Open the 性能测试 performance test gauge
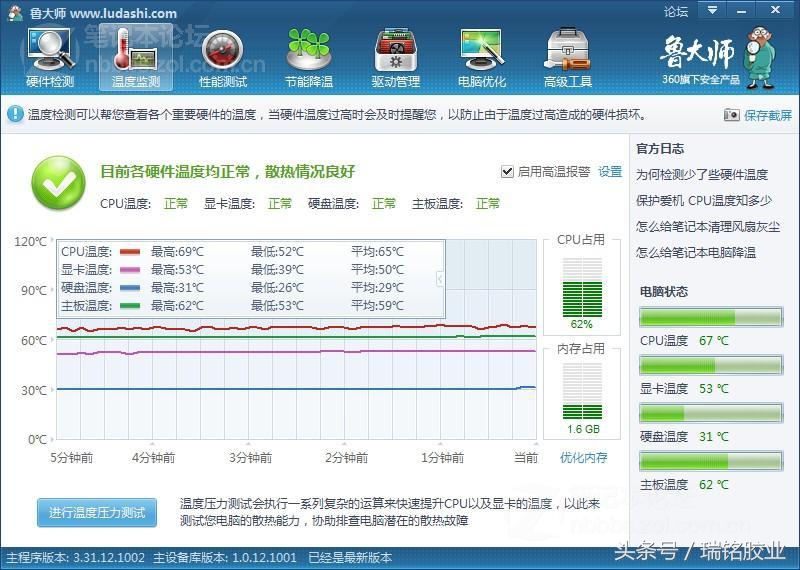The image size is (800, 570). [222, 57]
